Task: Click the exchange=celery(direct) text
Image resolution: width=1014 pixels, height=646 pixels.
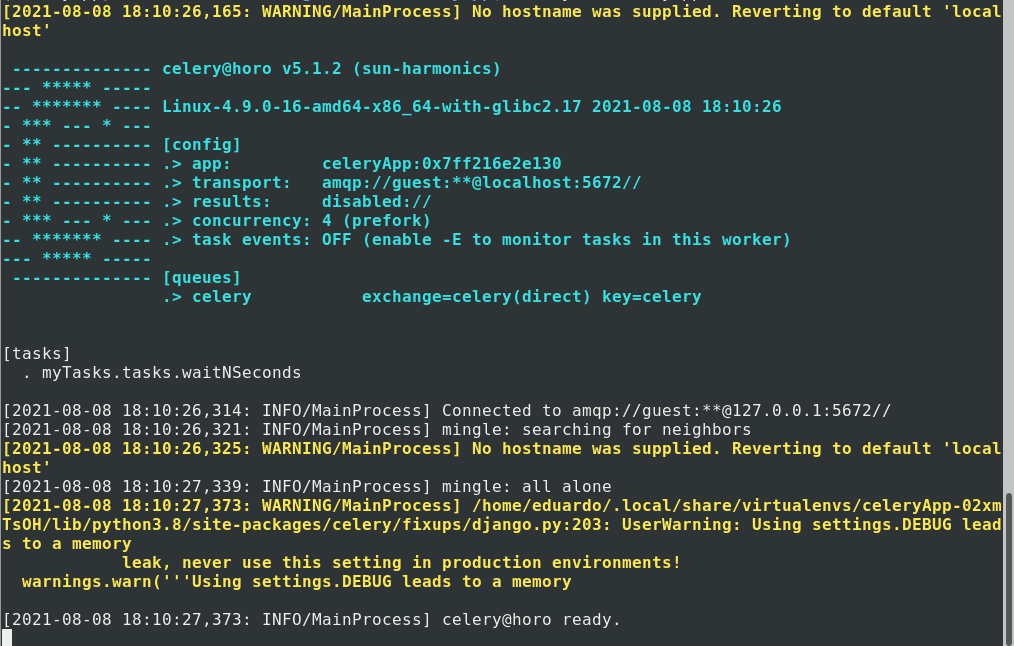Action: pyautogui.click(x=476, y=297)
